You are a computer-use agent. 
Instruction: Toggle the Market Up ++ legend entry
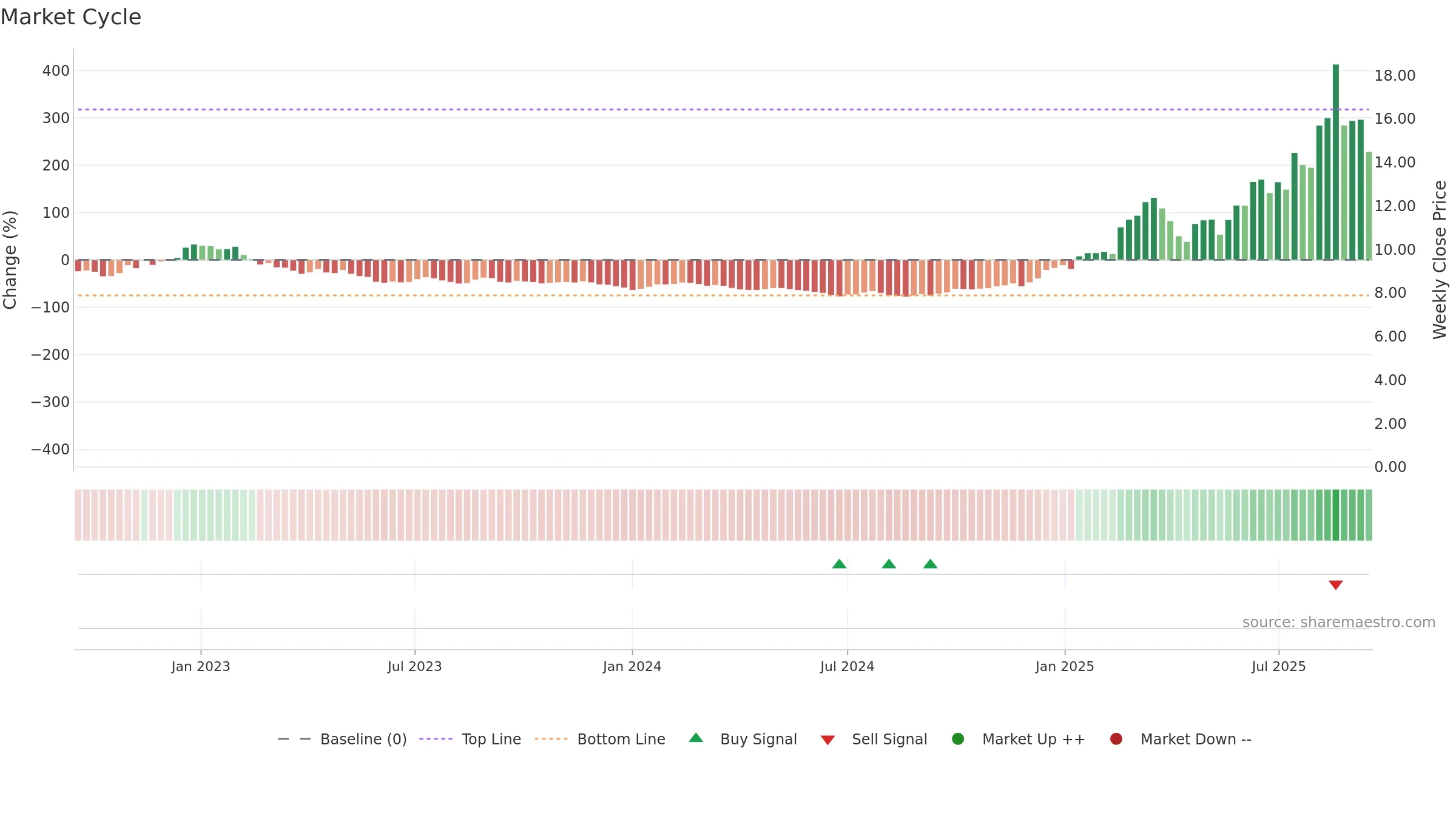pyautogui.click(x=1019, y=739)
